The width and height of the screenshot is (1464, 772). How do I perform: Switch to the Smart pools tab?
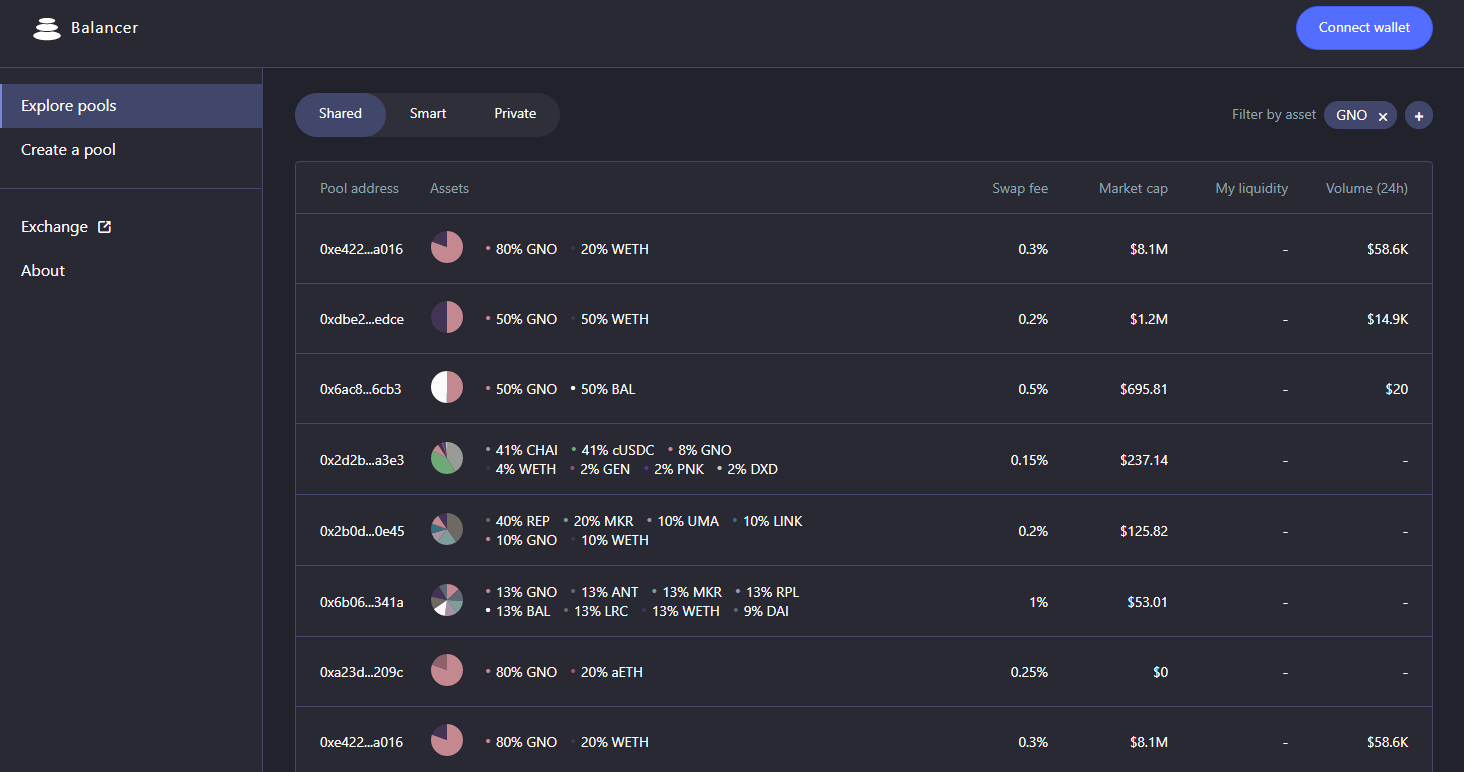point(428,114)
